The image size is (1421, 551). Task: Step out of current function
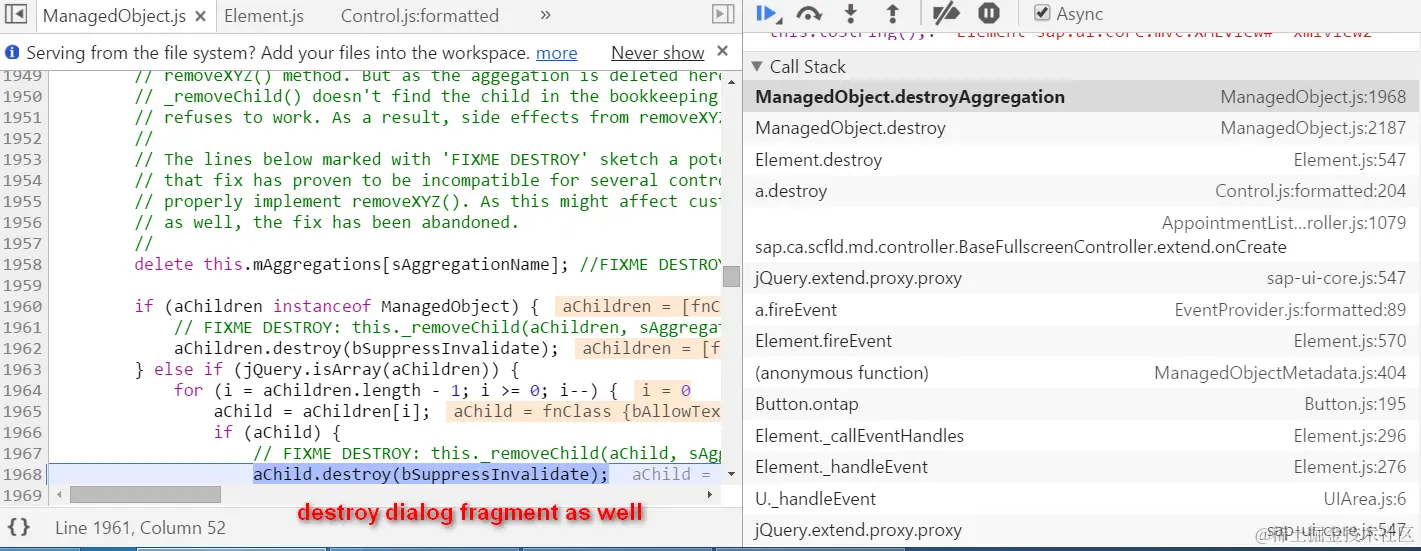(893, 14)
